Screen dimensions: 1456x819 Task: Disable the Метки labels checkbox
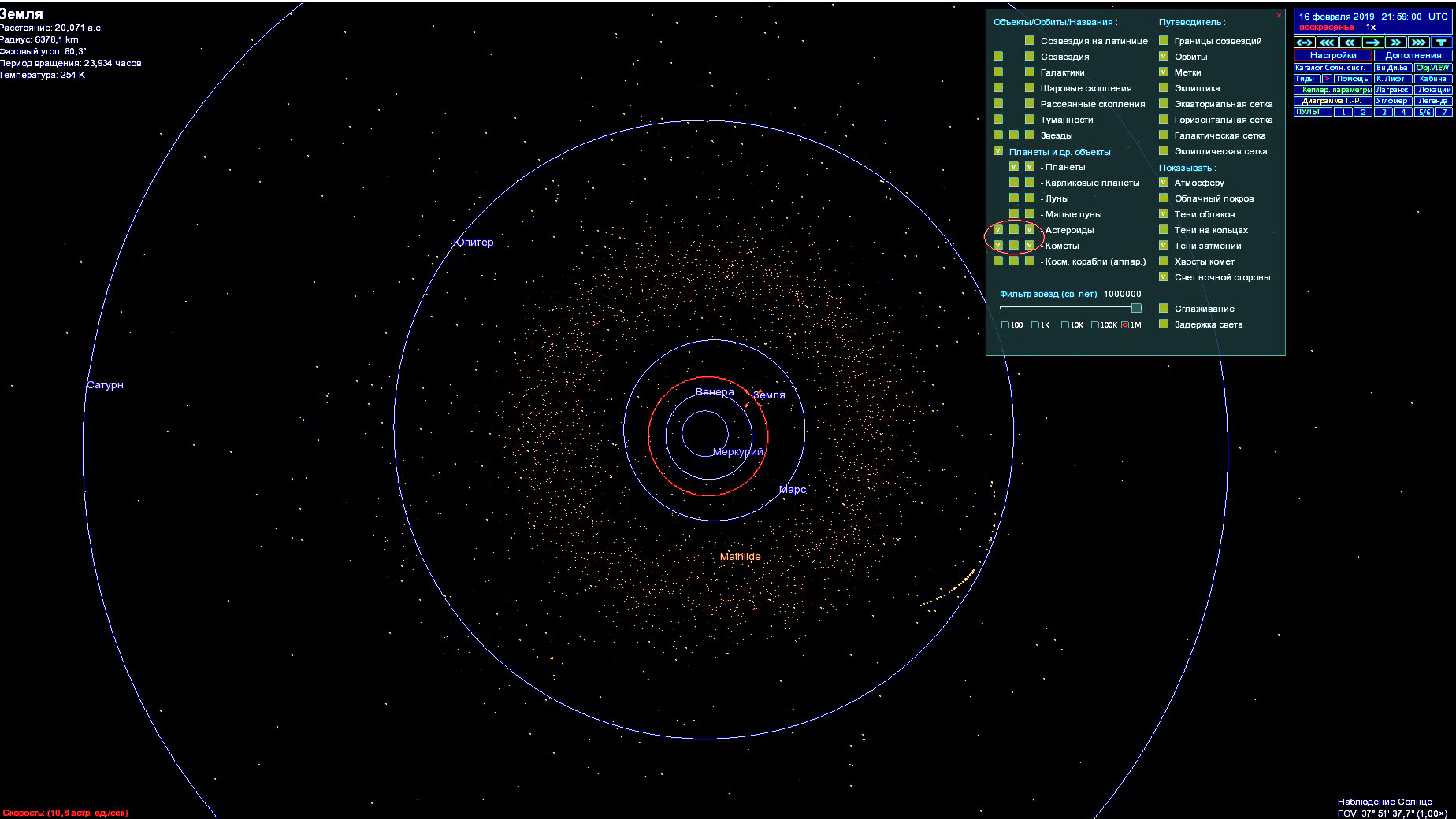click(x=1164, y=72)
